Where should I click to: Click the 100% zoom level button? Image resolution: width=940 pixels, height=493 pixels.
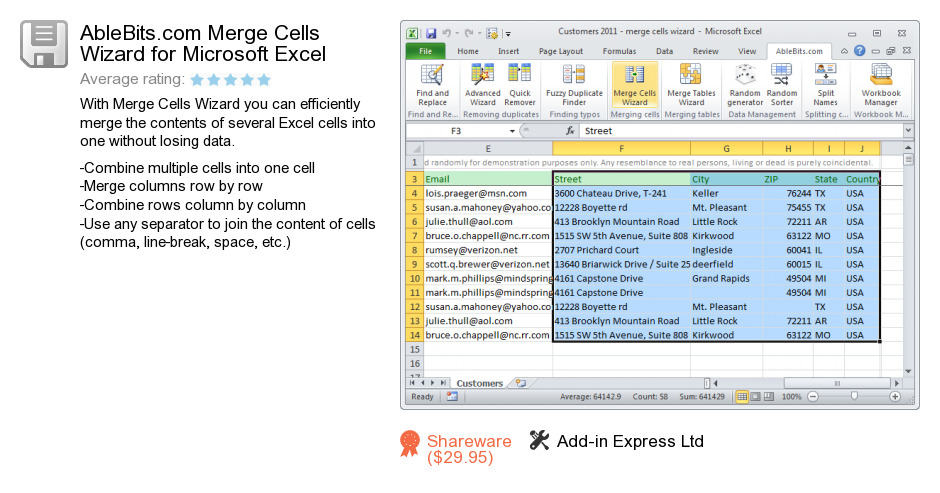(791, 396)
